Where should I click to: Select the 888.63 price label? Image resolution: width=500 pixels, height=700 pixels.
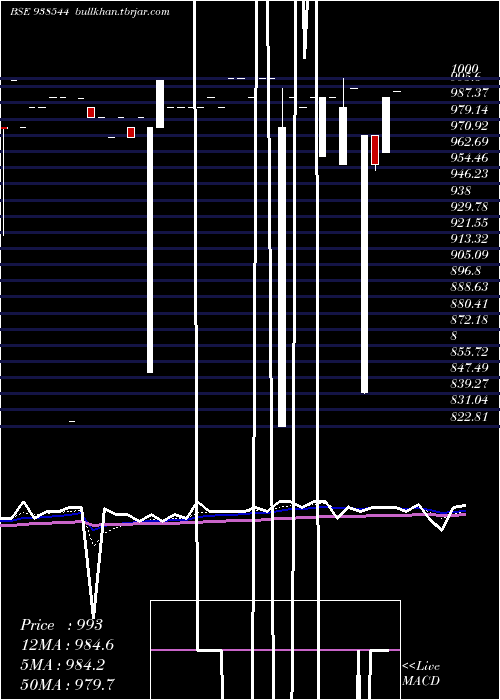(x=469, y=287)
